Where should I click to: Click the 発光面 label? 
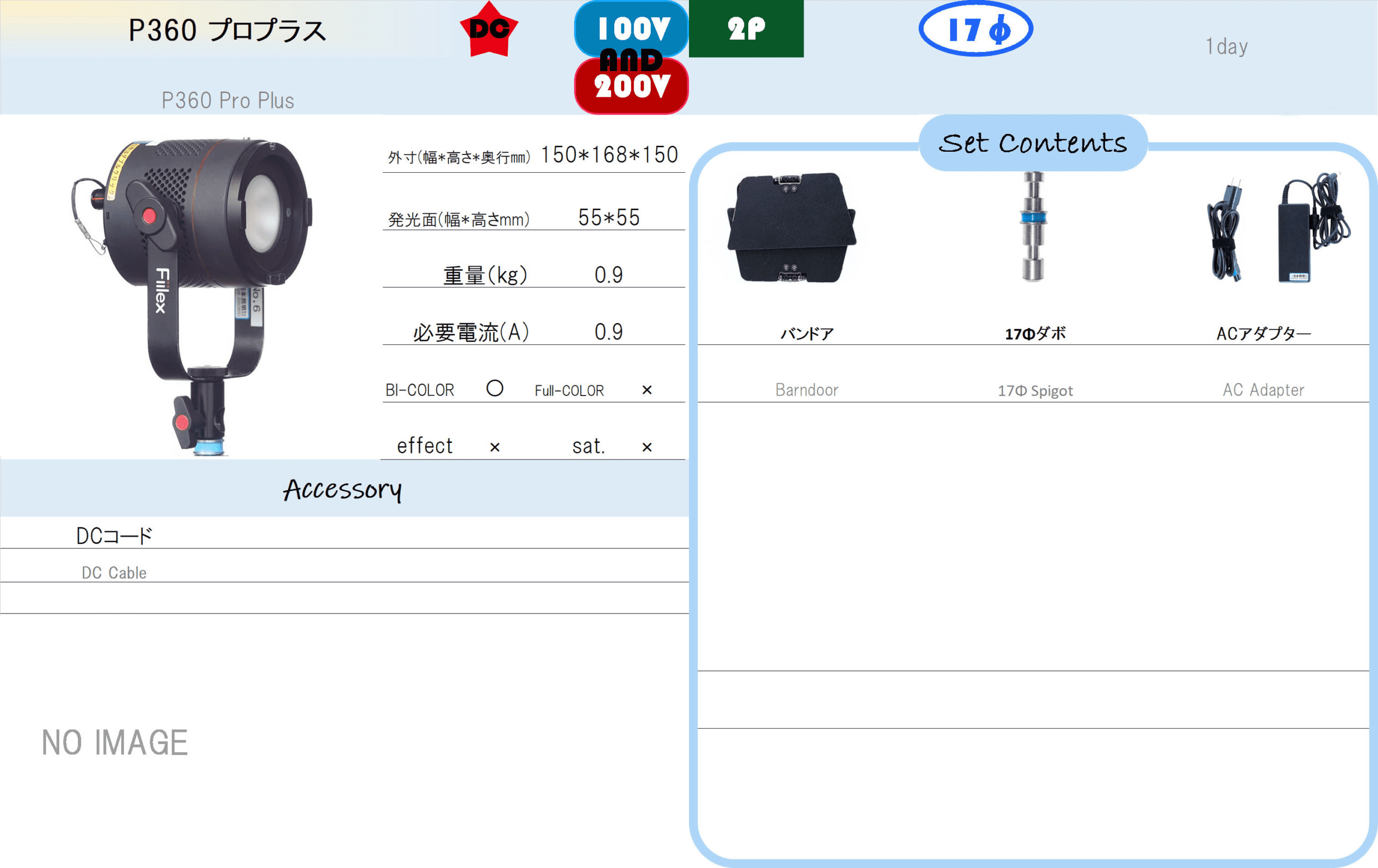459,219
